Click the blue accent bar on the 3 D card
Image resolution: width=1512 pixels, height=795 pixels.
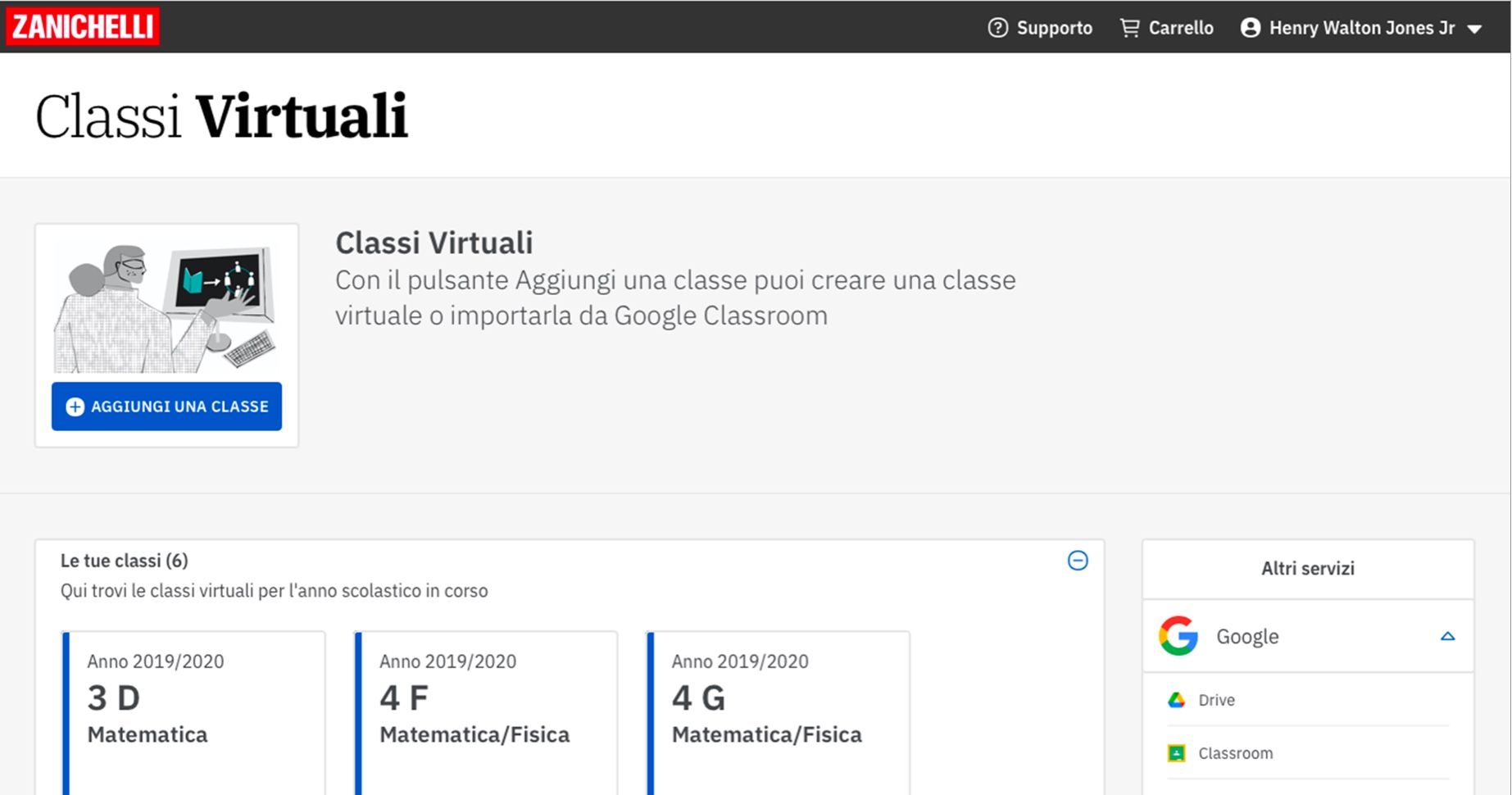[x=65, y=713]
